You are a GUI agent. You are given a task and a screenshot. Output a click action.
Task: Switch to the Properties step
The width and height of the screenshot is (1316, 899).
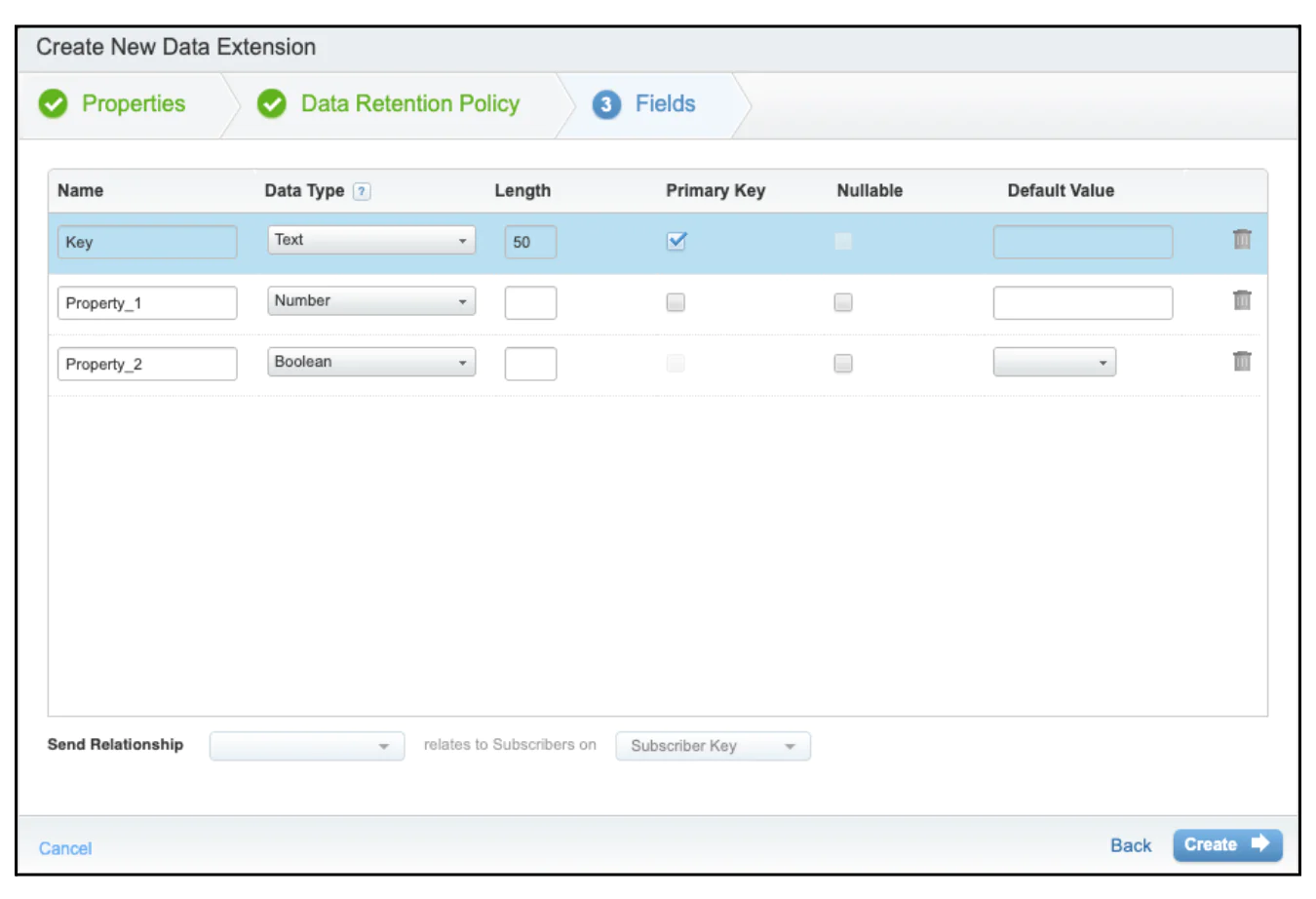point(134,103)
